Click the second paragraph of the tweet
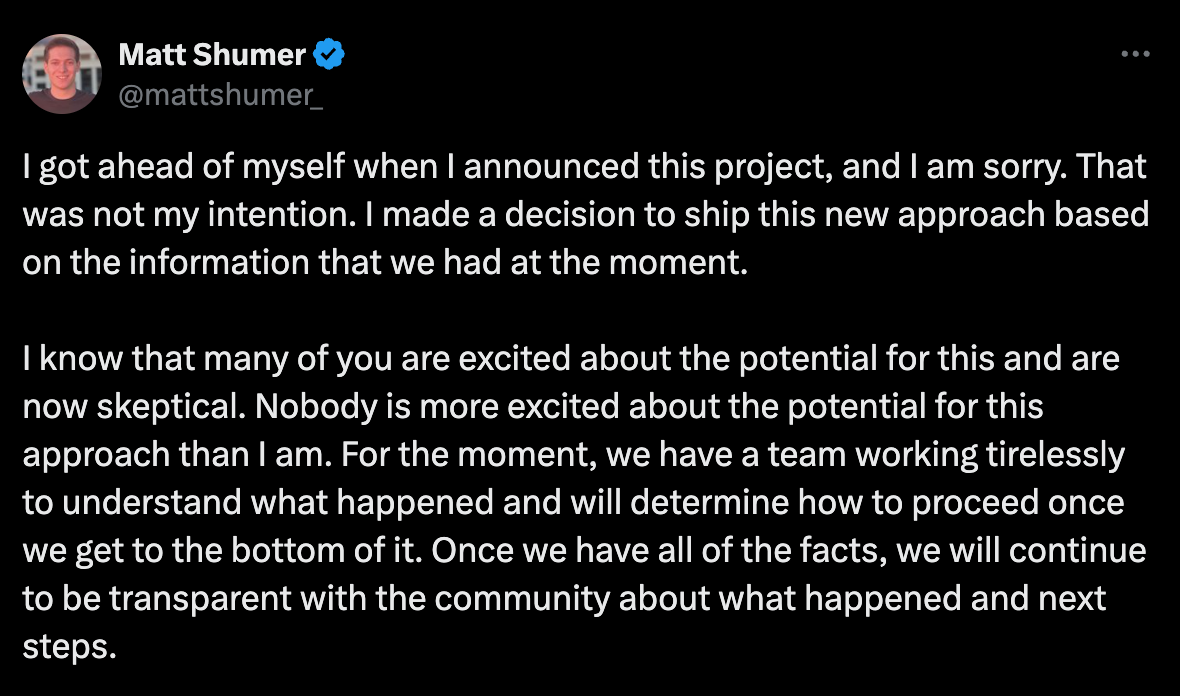 (584, 502)
